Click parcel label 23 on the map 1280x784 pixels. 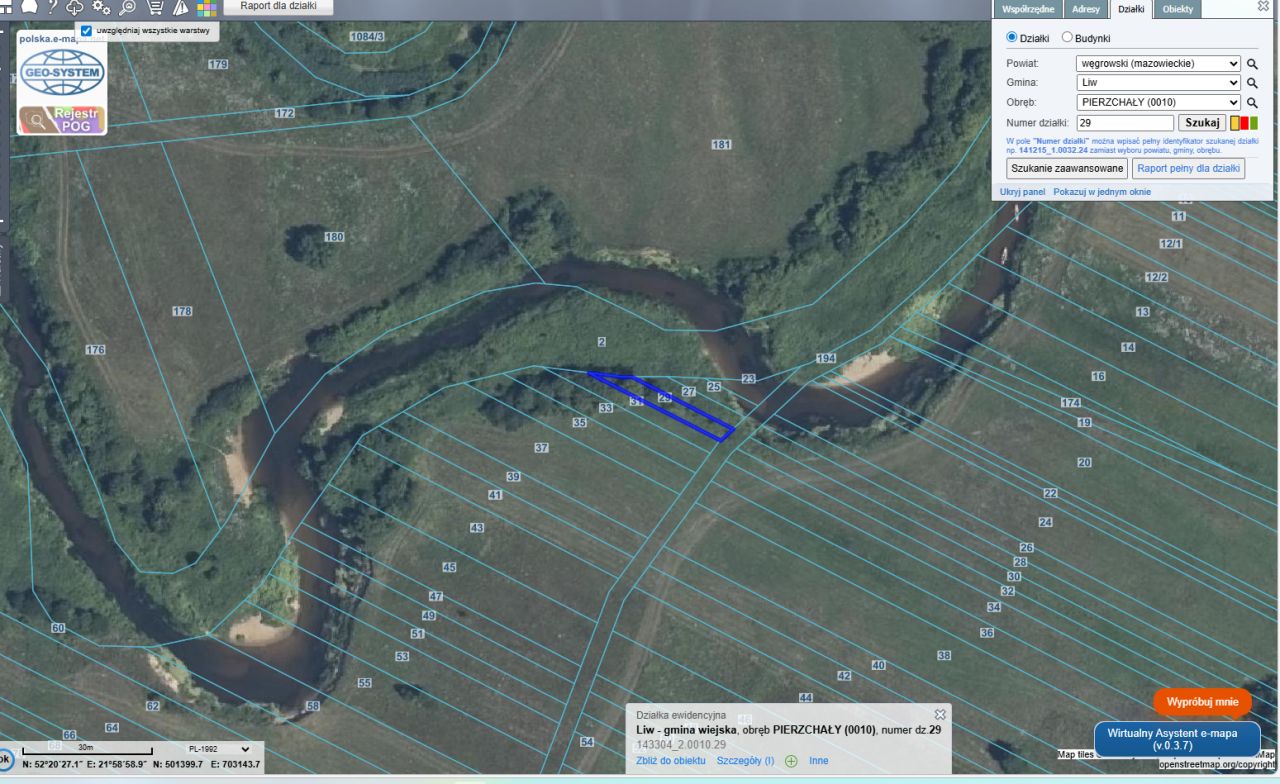pos(749,378)
